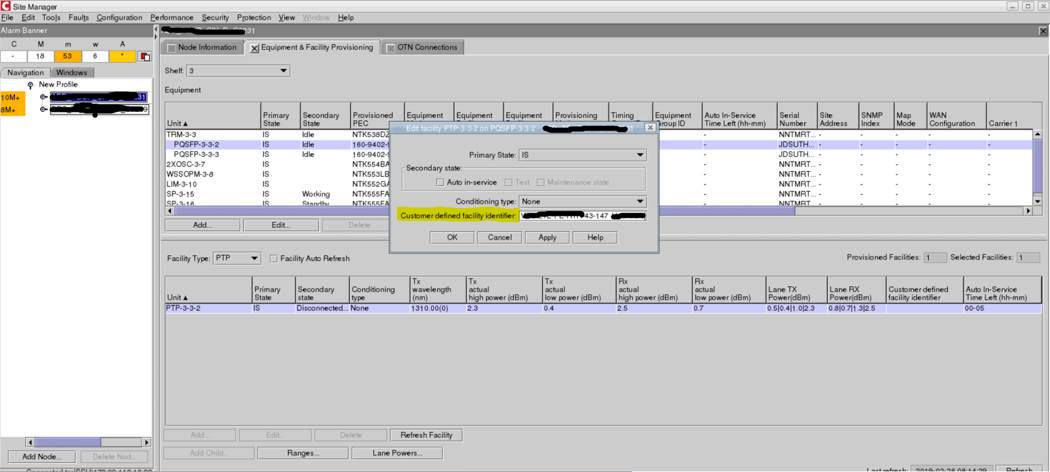Click the Ranges... button
Image resolution: width=1050 pixels, height=472 pixels.
(303, 453)
